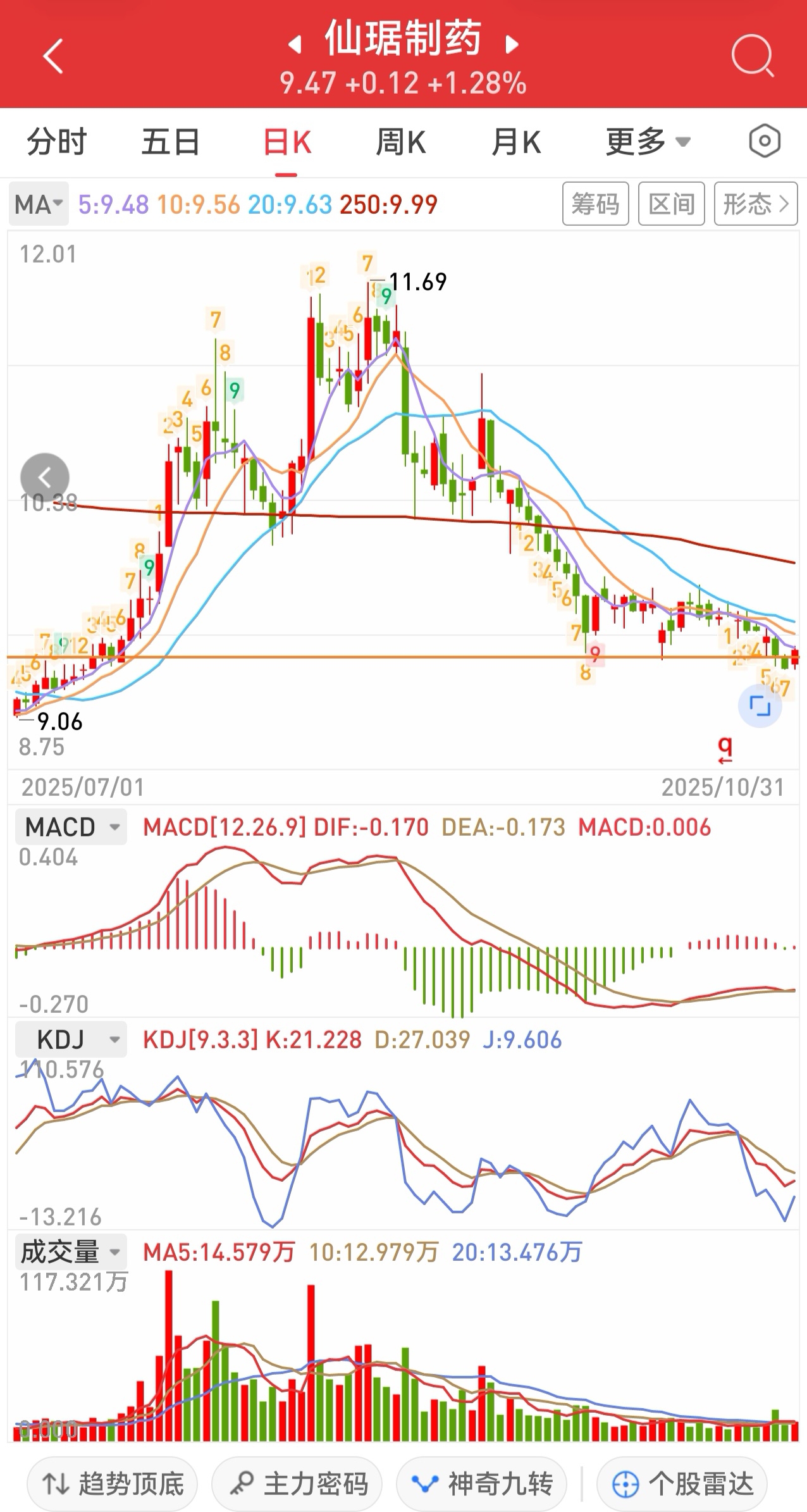The width and height of the screenshot is (807, 1512).
Task: Tap the MA5 value 5:9.48
Action: 113,204
